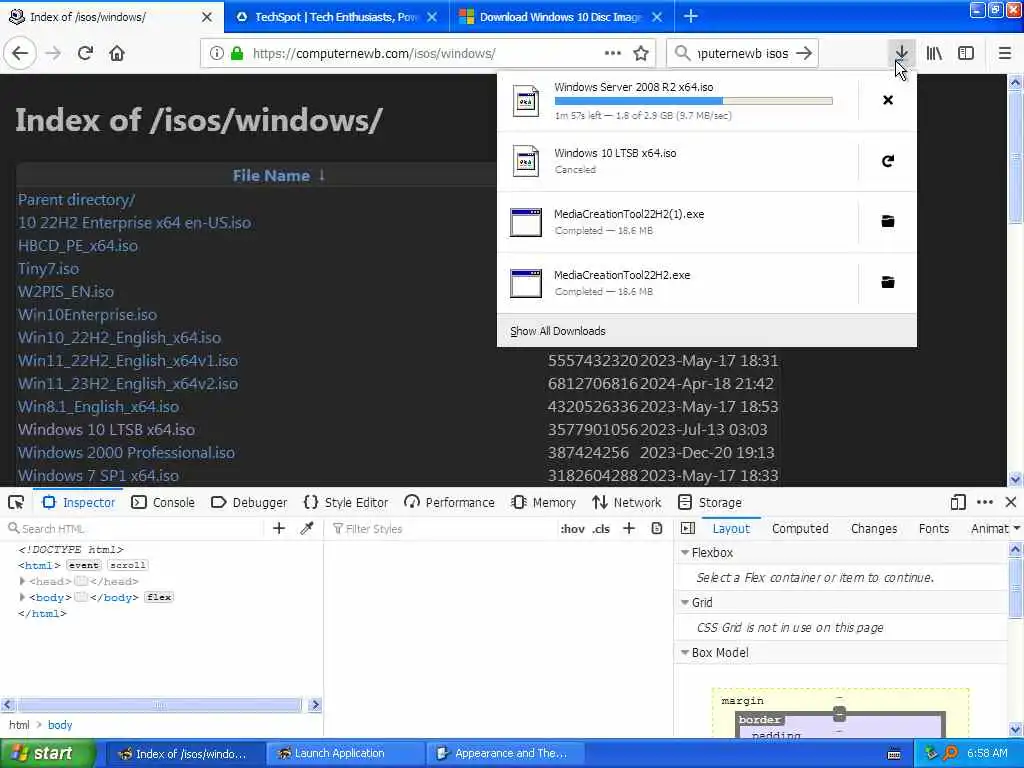Image resolution: width=1024 pixels, height=768 pixels.
Task: Reload the current page
Action: click(x=86, y=54)
